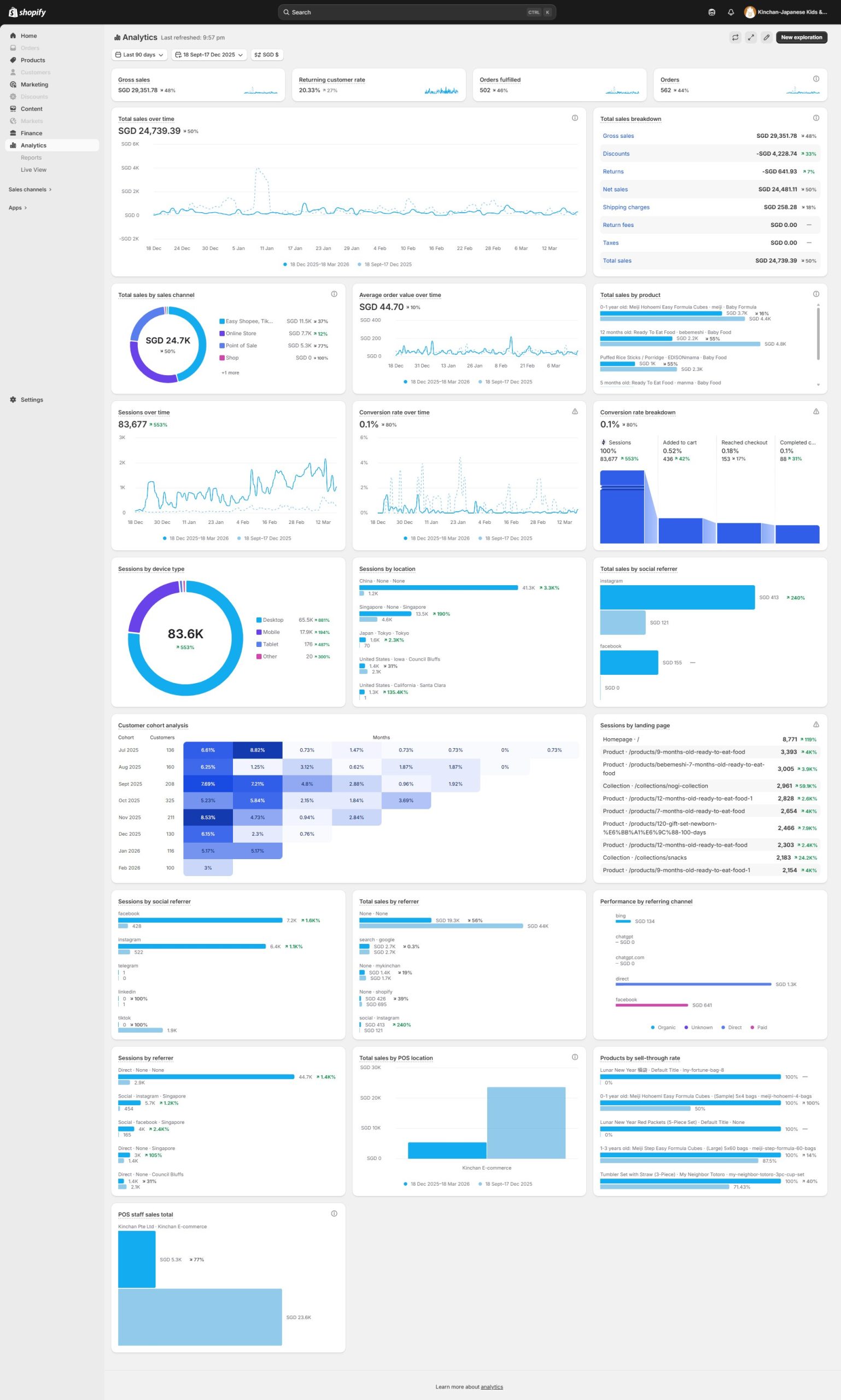Click info icon on Total sales over time

(x=575, y=118)
